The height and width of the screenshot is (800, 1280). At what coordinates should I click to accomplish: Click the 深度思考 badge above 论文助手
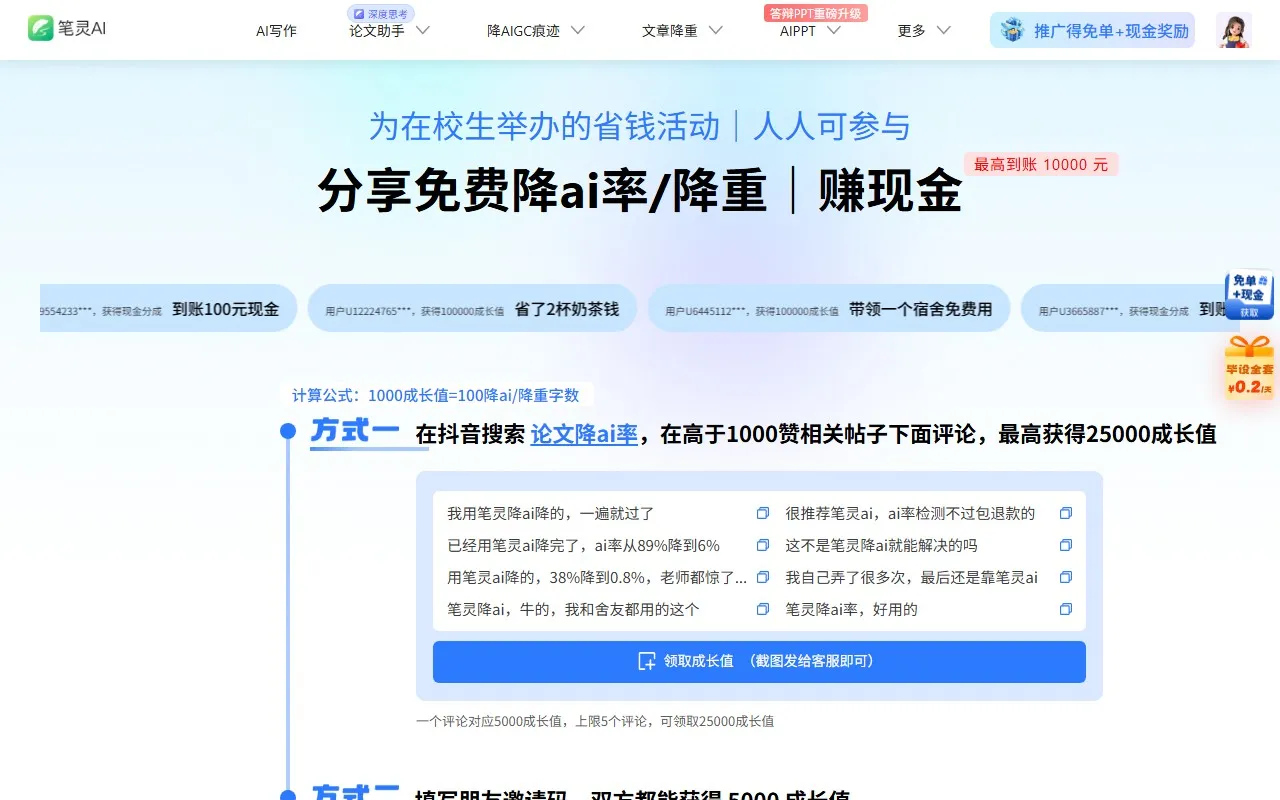(379, 12)
